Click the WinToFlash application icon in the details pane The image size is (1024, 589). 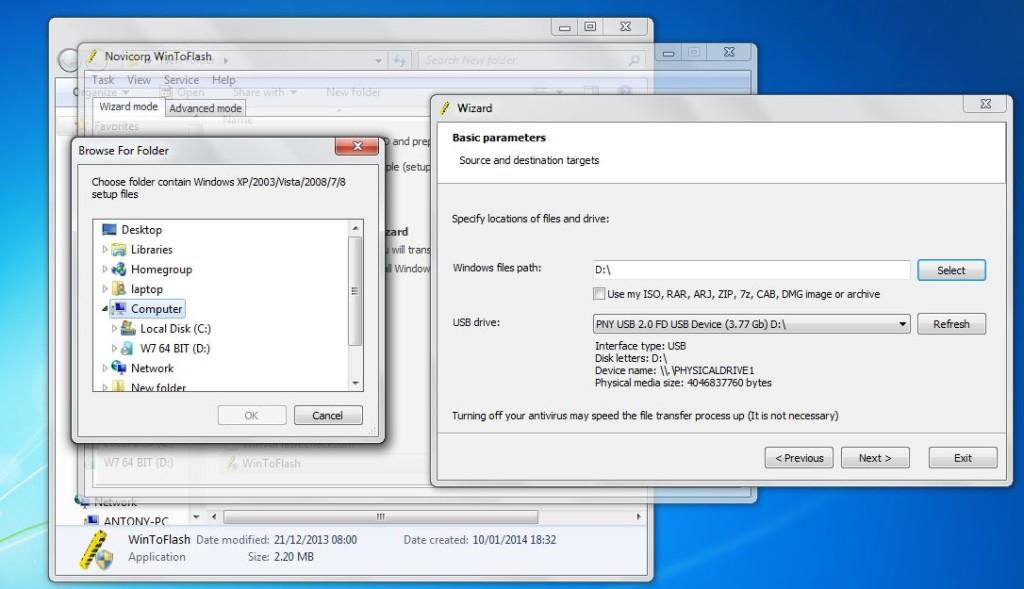tap(94, 548)
